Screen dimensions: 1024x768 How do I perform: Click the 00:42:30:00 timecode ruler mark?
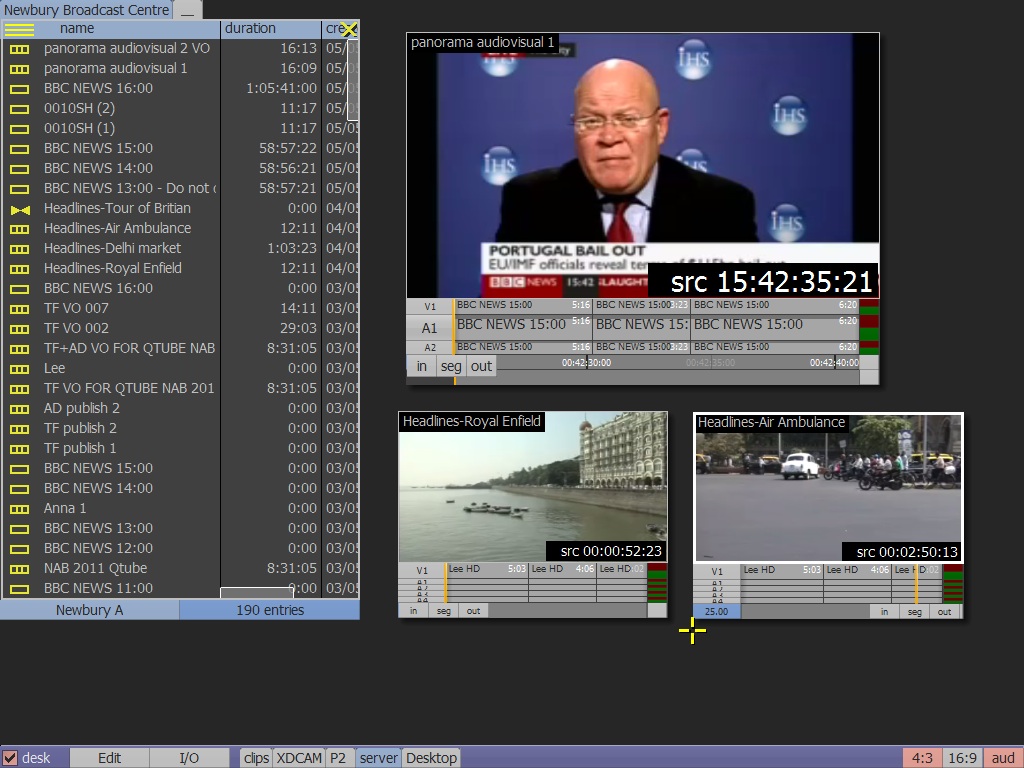pos(586,362)
